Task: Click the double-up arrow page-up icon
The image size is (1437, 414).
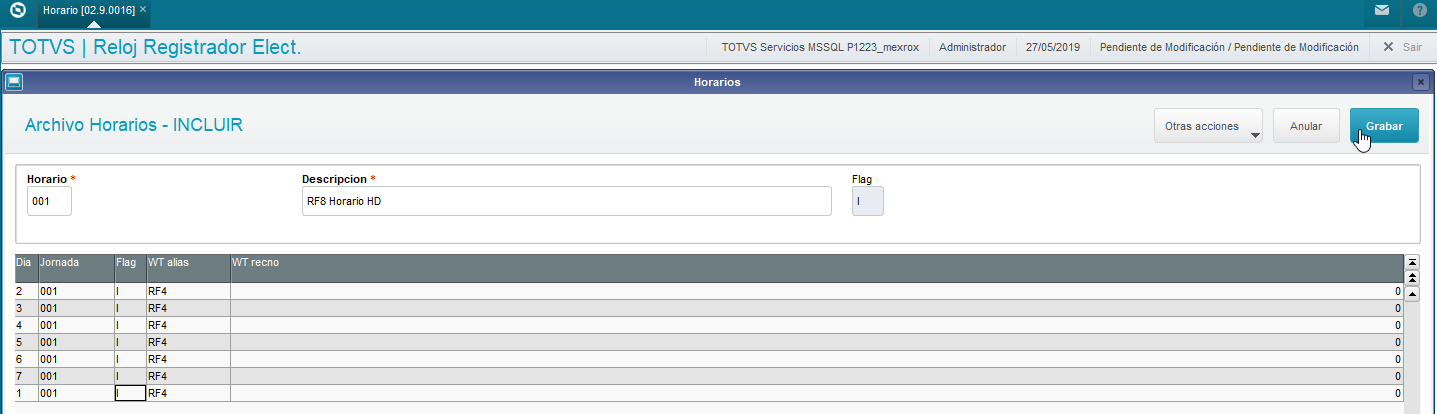Action: (1412, 277)
